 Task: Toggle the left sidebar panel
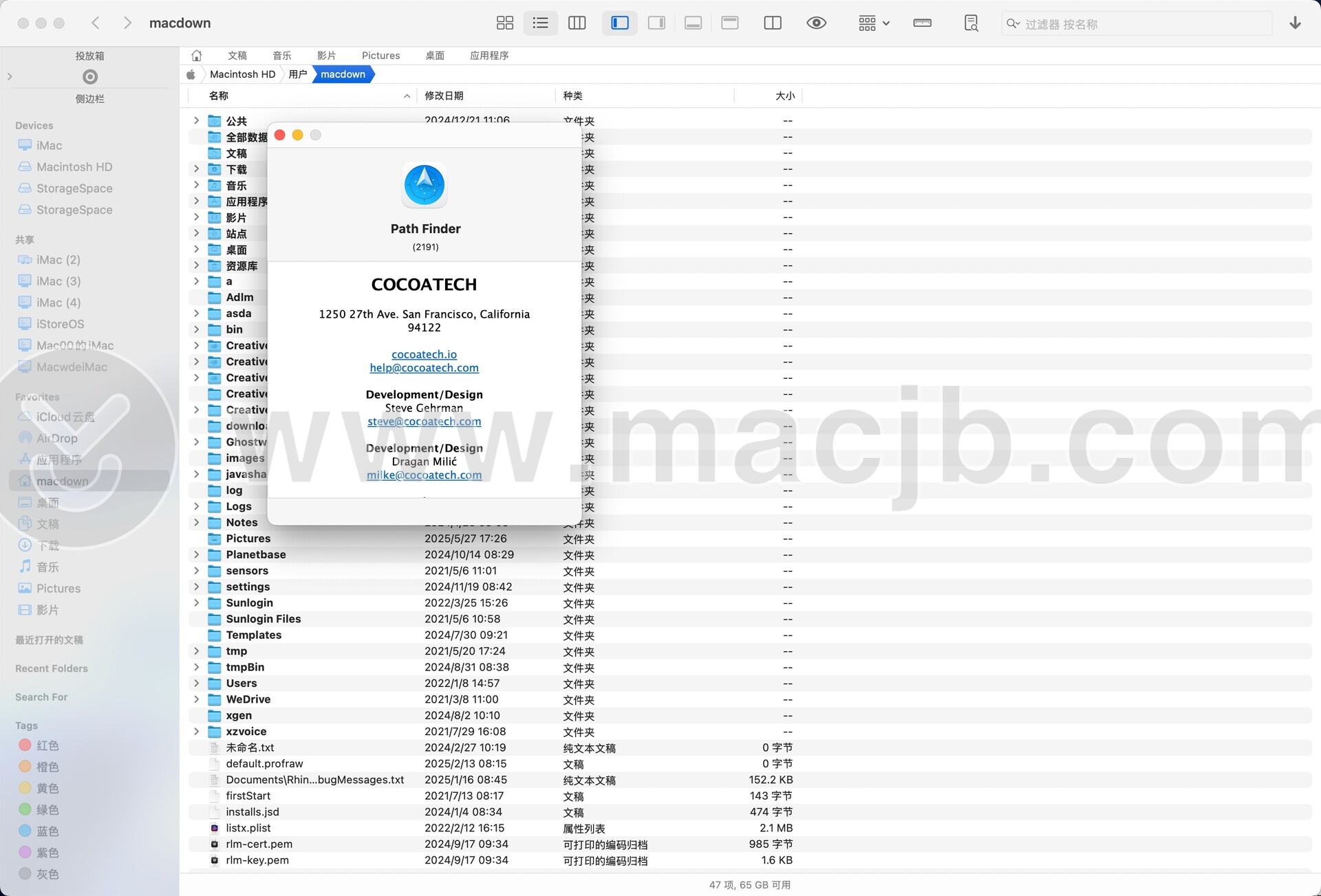[x=620, y=23]
